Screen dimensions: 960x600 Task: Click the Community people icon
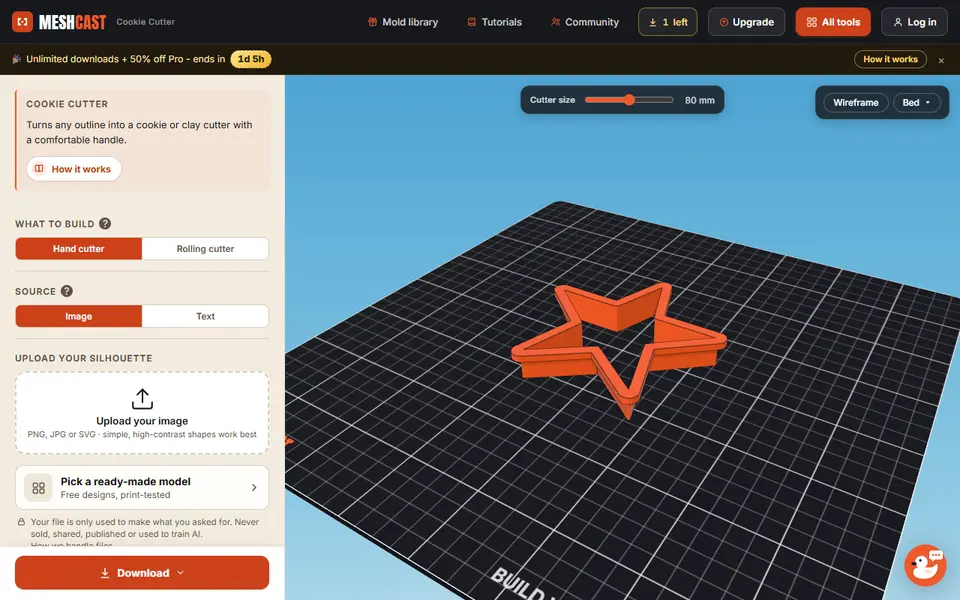tap(555, 22)
